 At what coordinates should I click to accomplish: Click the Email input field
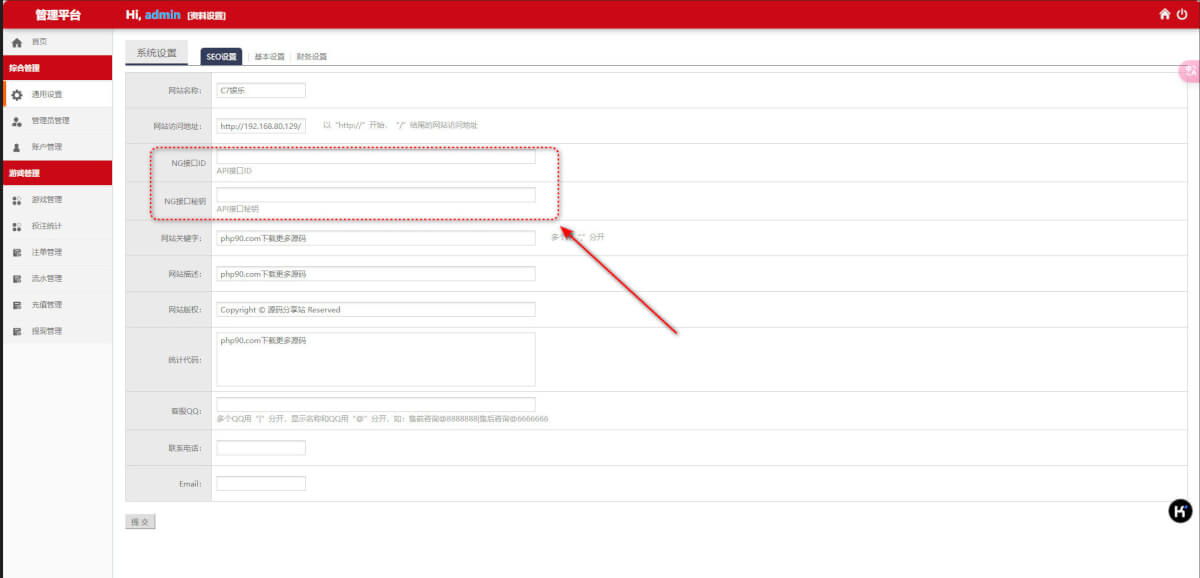pyautogui.click(x=261, y=483)
